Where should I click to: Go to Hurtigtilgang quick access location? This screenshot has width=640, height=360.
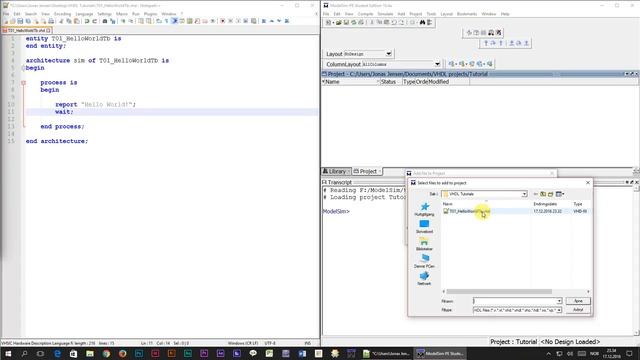pyautogui.click(x=424, y=209)
